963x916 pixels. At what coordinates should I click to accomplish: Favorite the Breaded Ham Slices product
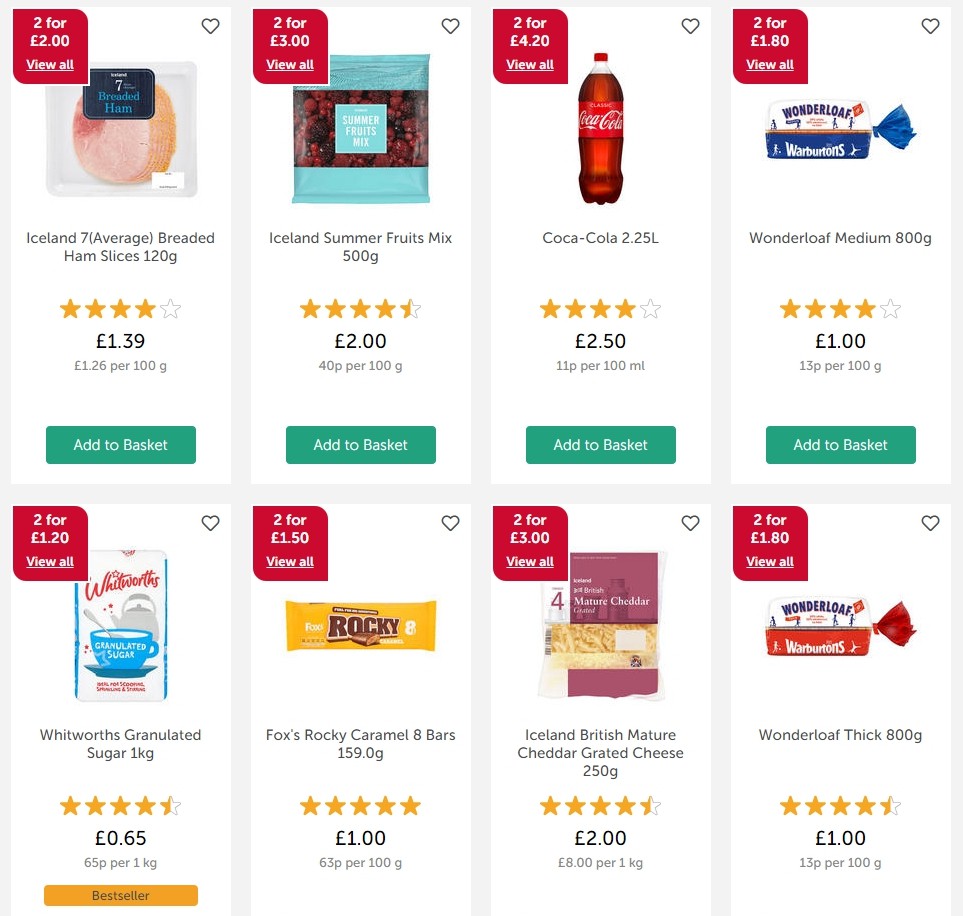pos(210,26)
